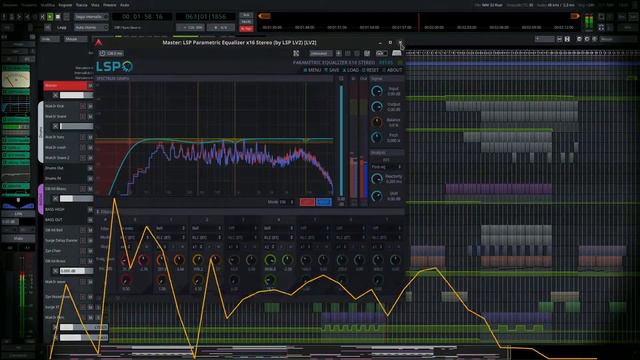Screen dimensions: 640x360
Task: Open the Finestre menu
Action: pos(110,5)
